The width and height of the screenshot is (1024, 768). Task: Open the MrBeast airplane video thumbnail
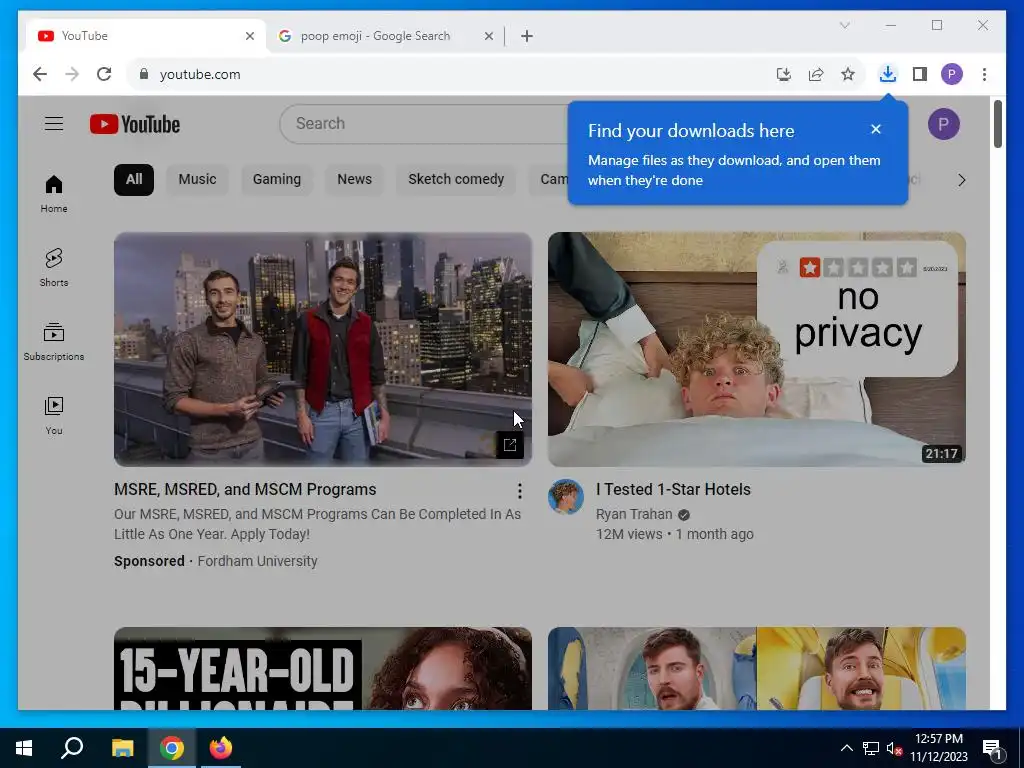pos(756,668)
